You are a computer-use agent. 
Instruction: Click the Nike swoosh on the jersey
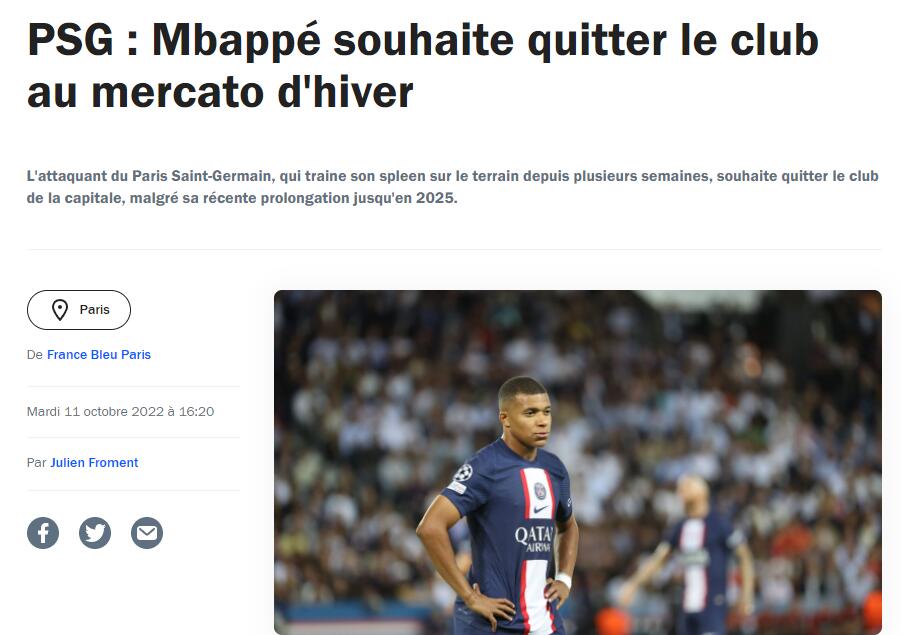540,510
